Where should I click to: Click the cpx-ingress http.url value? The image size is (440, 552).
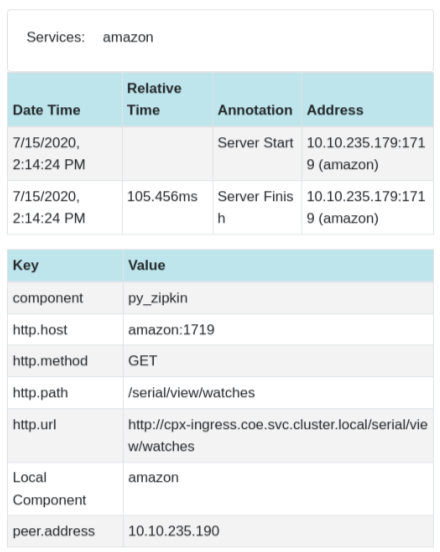point(278,435)
